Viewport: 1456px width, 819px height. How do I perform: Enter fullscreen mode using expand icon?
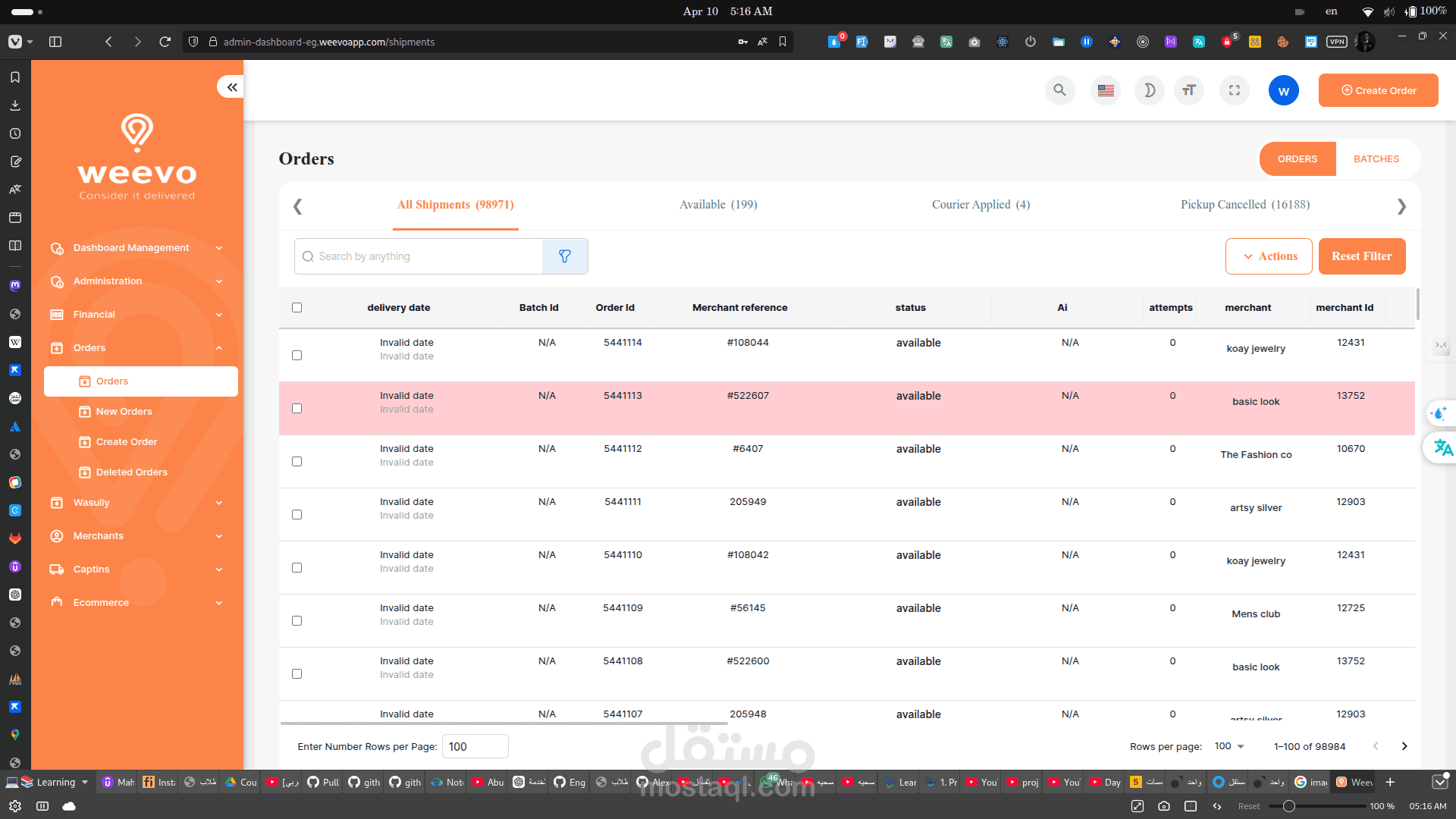coord(1235,90)
